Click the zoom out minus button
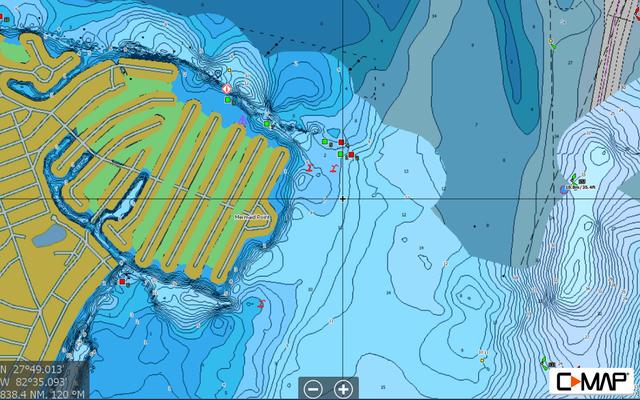 coord(313,388)
